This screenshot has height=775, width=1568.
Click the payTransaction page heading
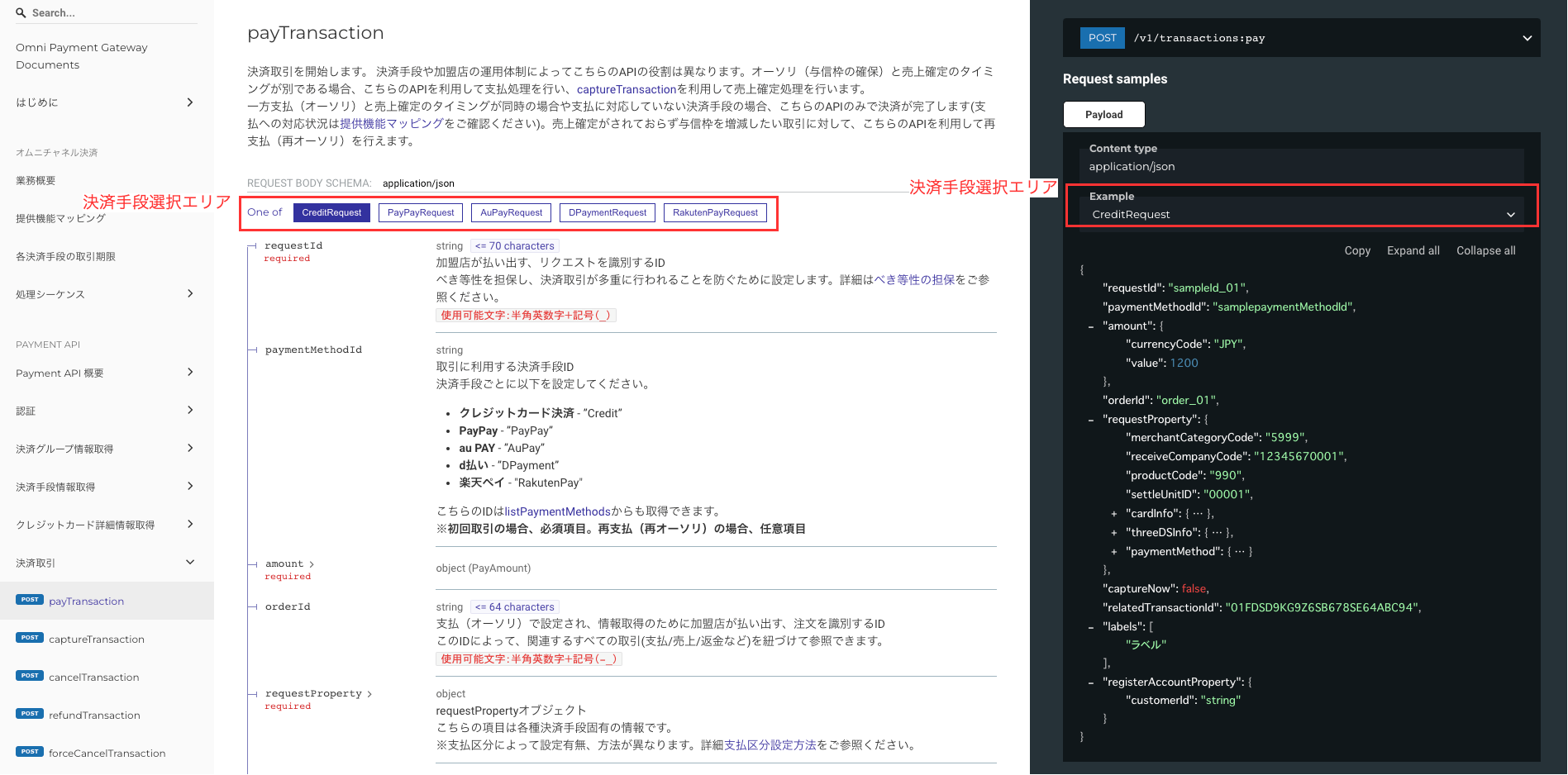click(x=316, y=33)
